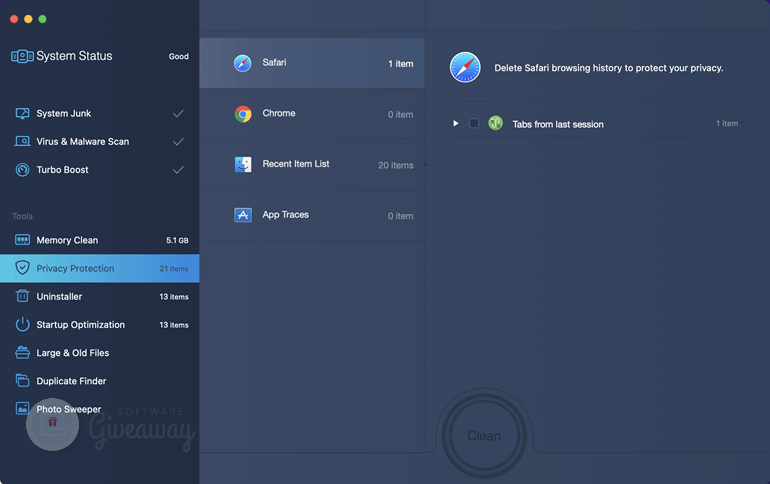Tick the Tabs from last session checkbox
The height and width of the screenshot is (484, 770).
coord(474,123)
